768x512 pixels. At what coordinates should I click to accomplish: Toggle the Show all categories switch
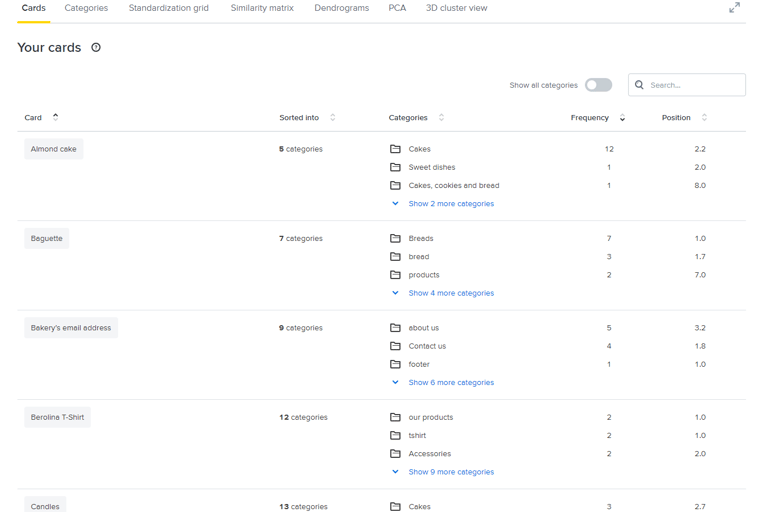pos(599,85)
